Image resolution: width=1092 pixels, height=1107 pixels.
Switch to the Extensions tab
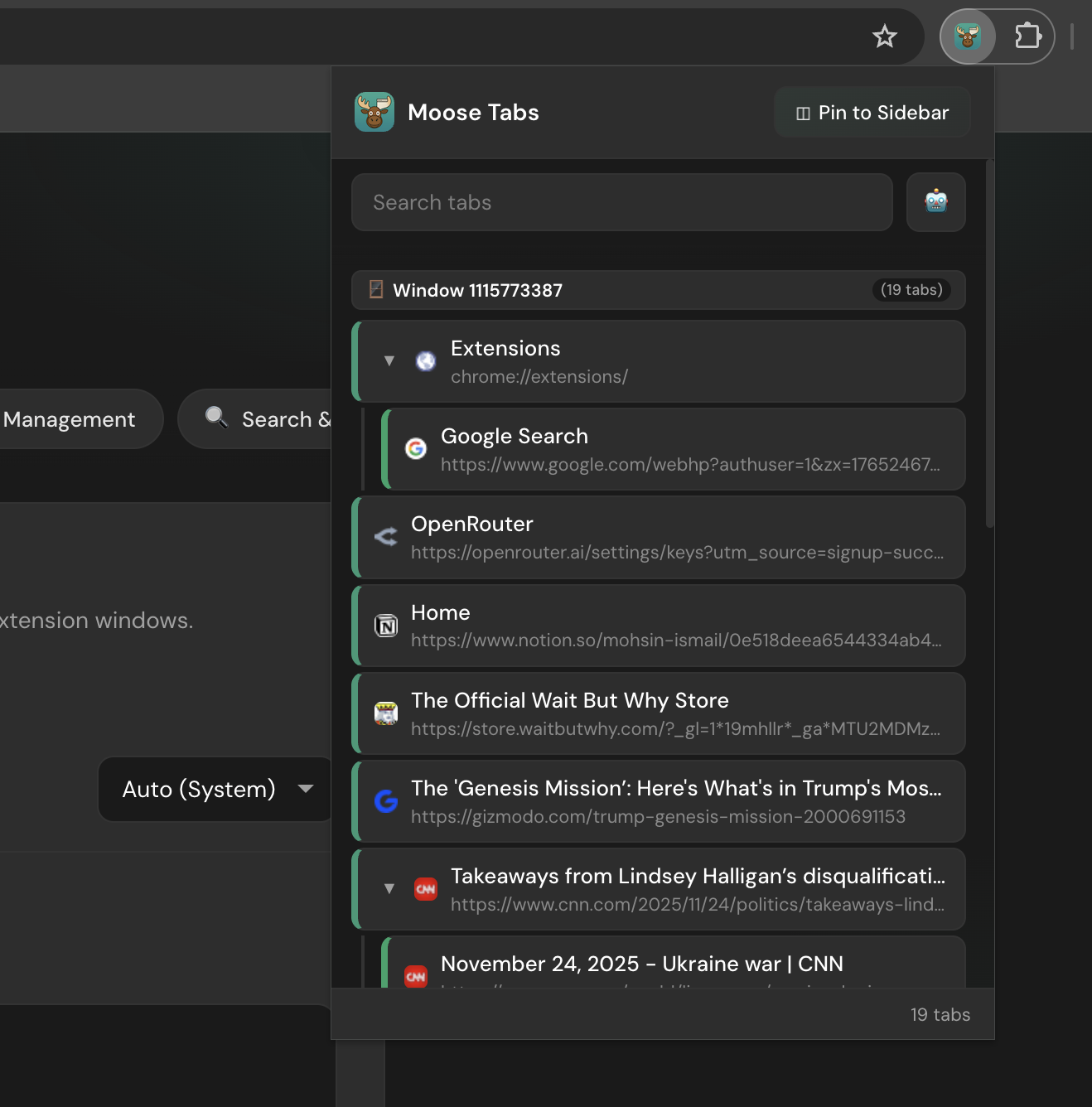659,361
